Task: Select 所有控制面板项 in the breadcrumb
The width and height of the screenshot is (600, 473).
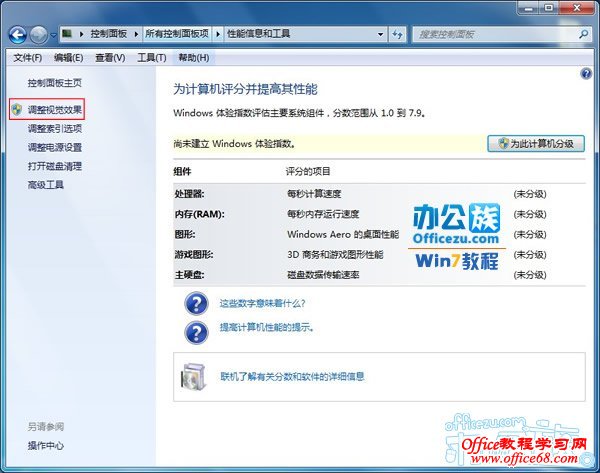Action: pyautogui.click(x=177, y=34)
